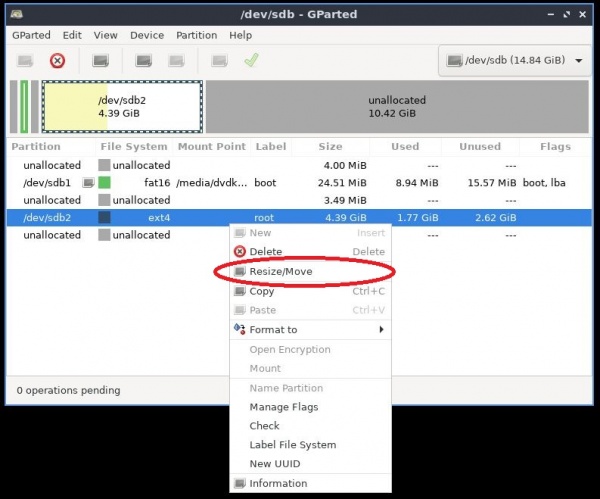Click the unallocated 10.42 GiB disk block

coord(396,107)
